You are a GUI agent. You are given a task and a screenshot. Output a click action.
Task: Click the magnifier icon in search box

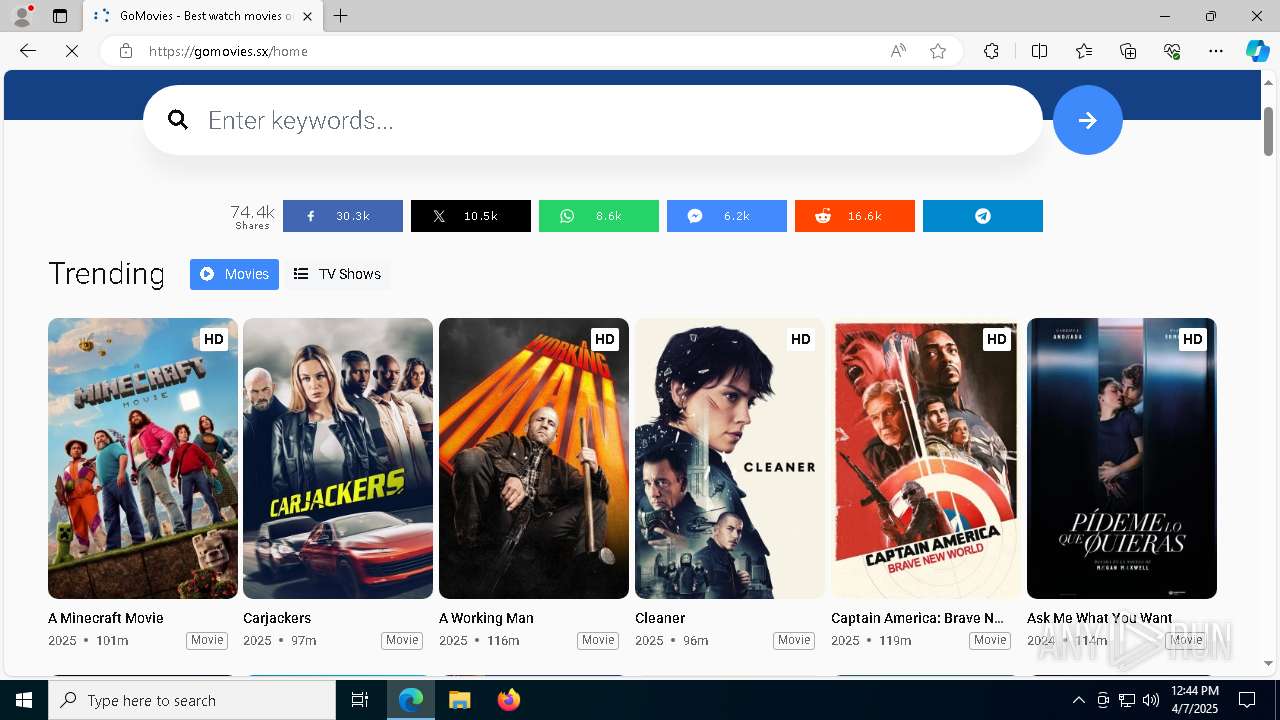coord(178,120)
